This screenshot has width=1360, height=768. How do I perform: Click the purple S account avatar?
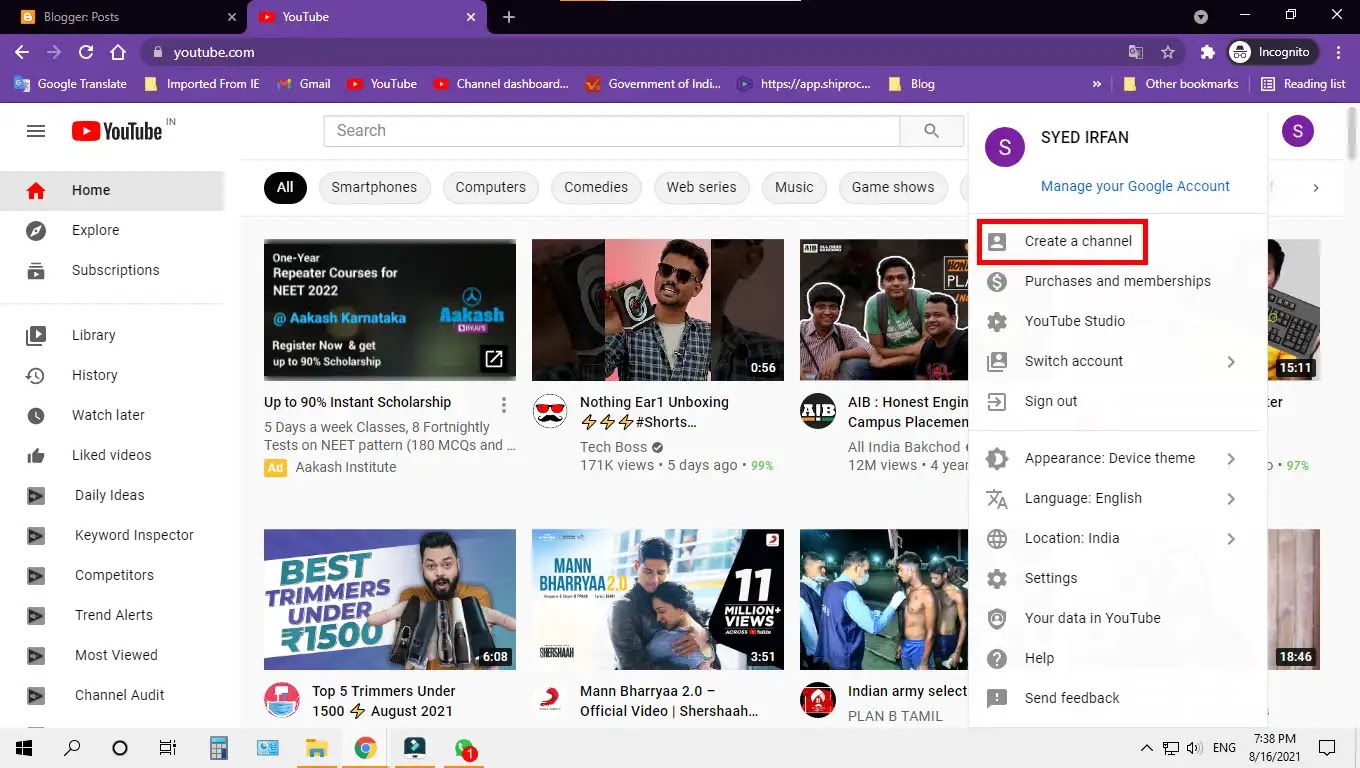pos(1298,131)
